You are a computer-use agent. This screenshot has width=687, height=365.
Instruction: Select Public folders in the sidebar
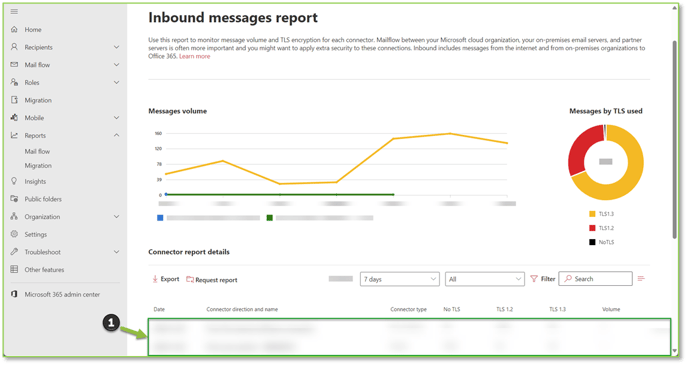click(43, 199)
